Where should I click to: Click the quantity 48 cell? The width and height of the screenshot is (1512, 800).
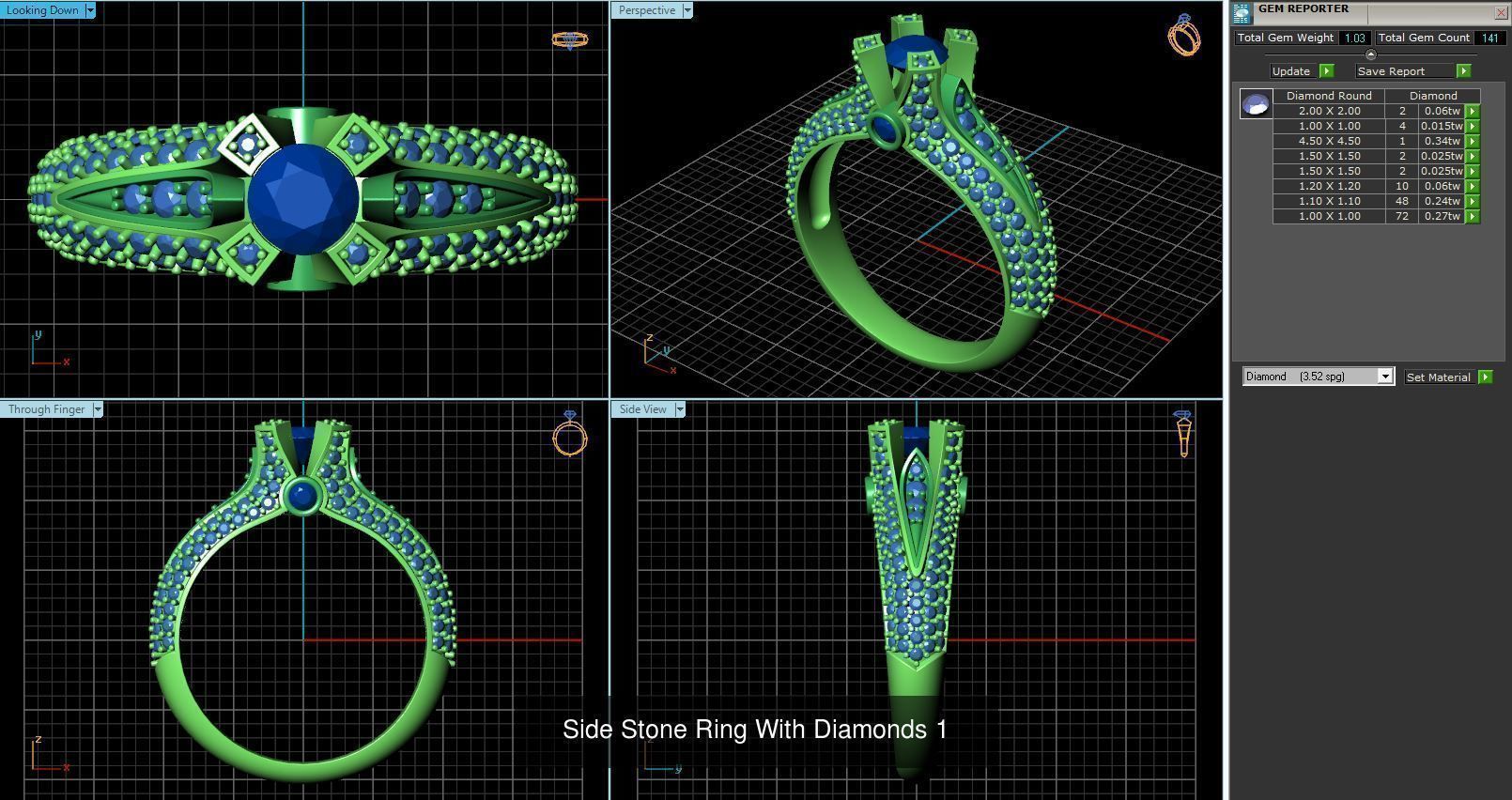pyautogui.click(x=1402, y=201)
